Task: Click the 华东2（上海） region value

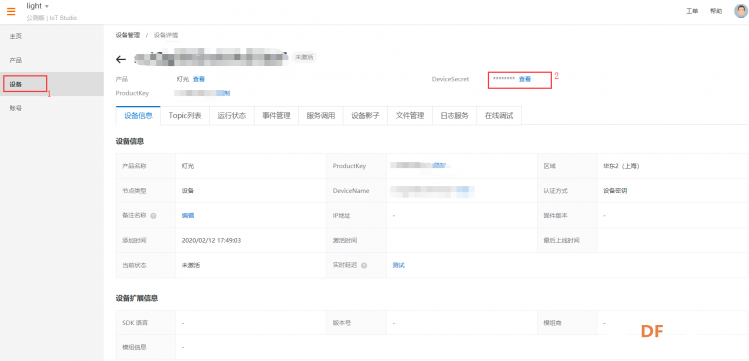Action: (621, 166)
